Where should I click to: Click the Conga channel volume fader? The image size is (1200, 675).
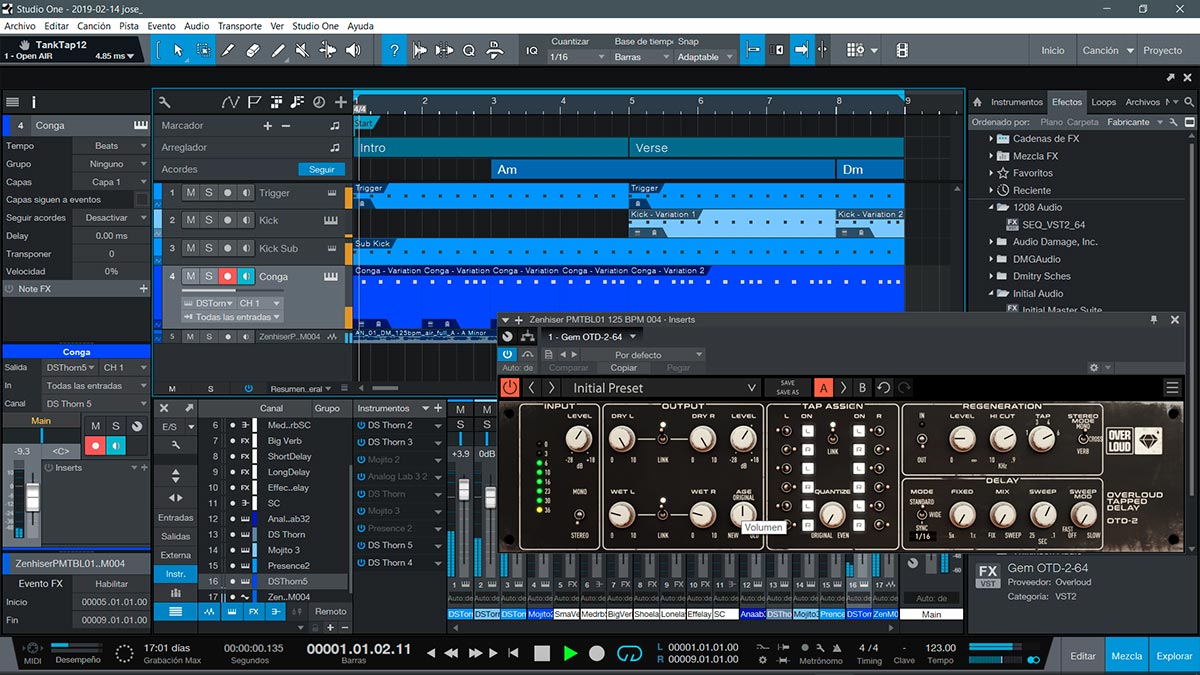[33, 497]
